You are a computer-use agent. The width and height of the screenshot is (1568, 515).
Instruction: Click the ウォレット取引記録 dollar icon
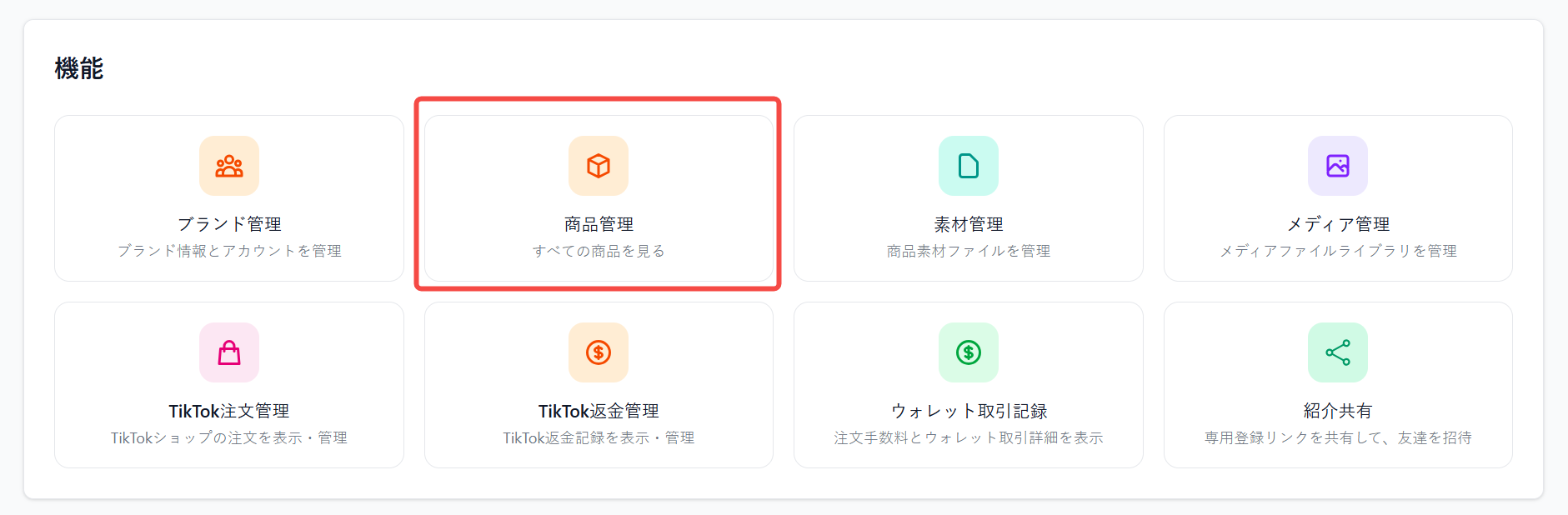(968, 352)
